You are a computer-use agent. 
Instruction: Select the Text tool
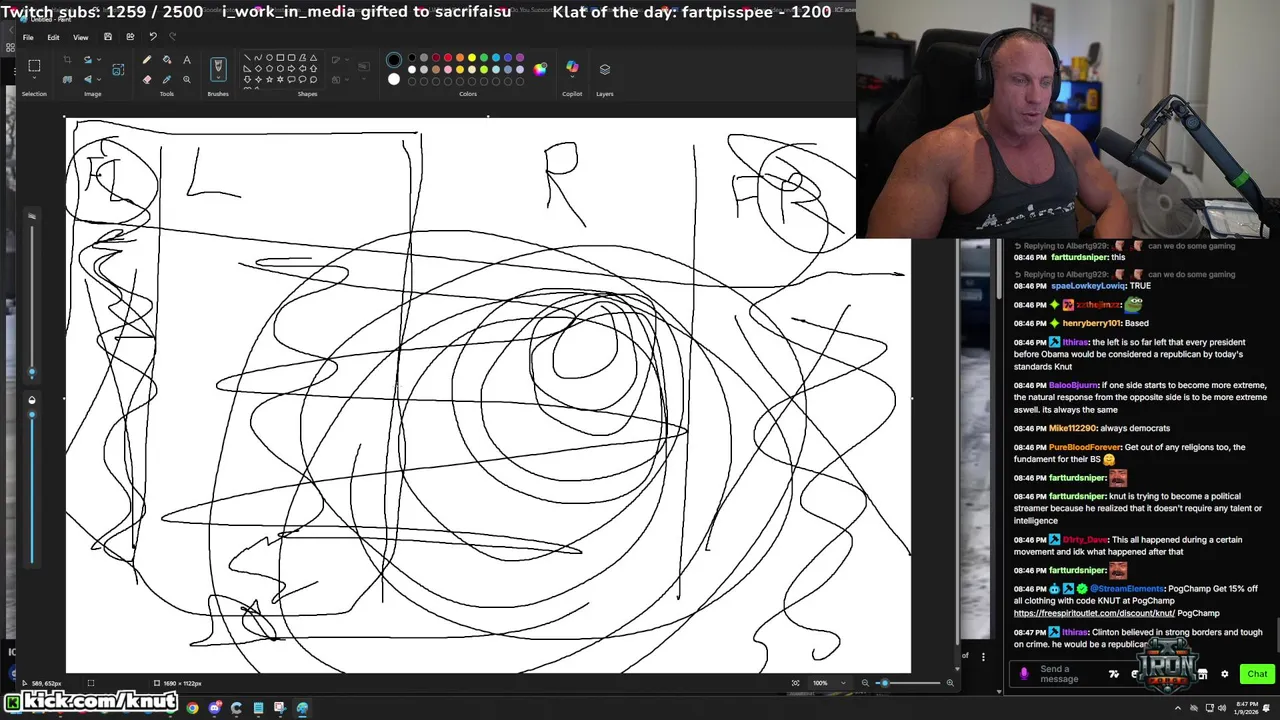click(x=186, y=60)
